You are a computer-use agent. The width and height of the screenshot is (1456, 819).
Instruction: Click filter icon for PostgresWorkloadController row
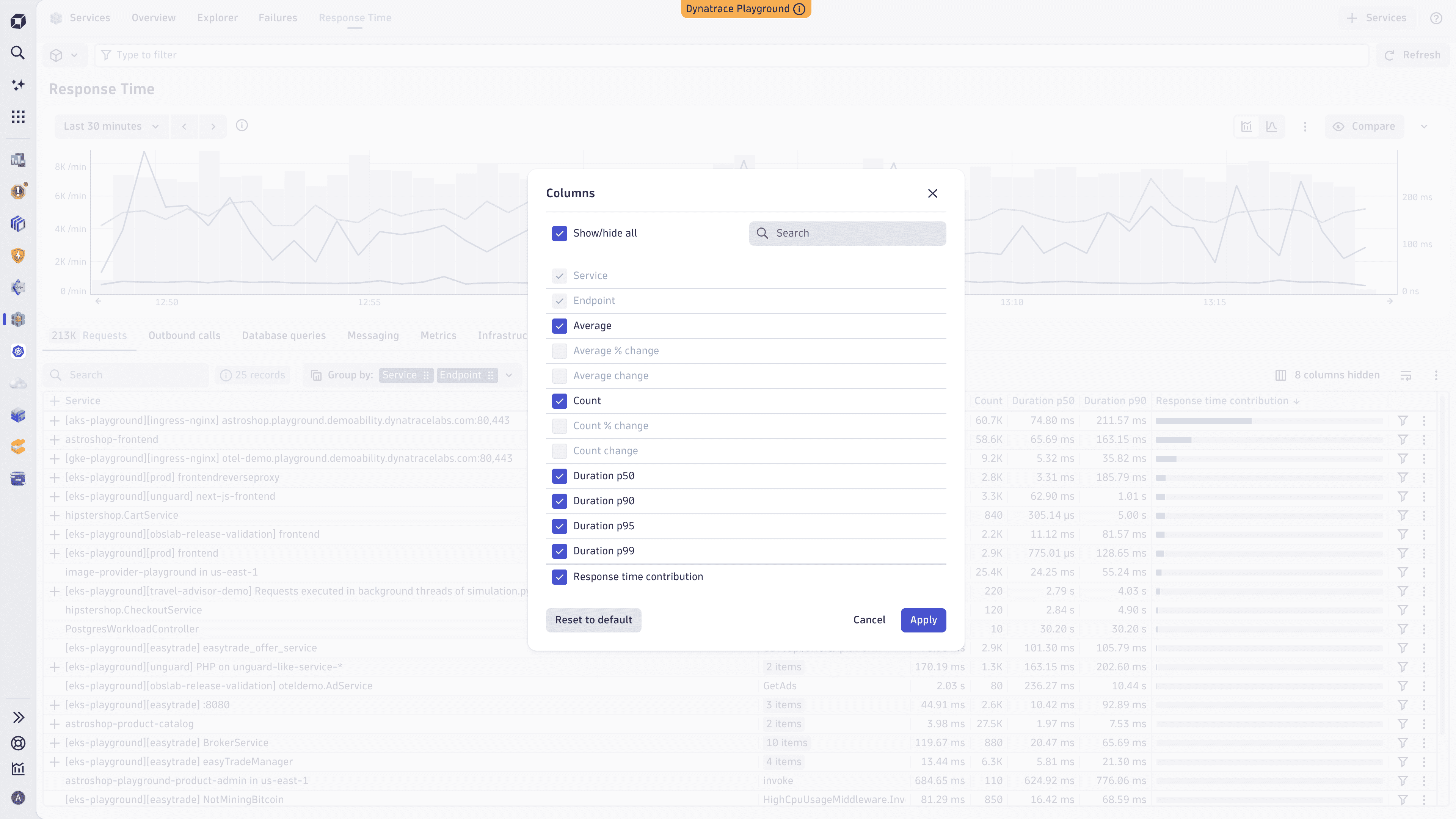pyautogui.click(x=1402, y=629)
